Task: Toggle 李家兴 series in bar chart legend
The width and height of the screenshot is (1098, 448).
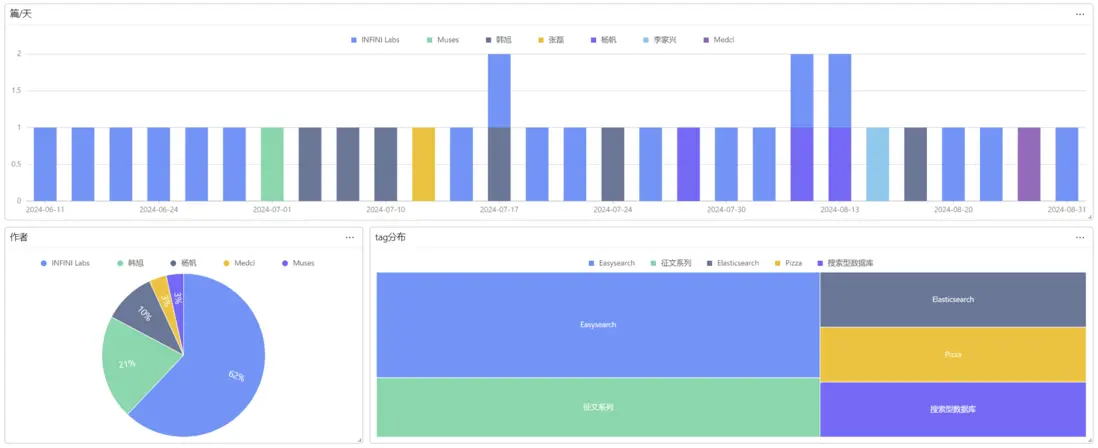Action: point(660,40)
